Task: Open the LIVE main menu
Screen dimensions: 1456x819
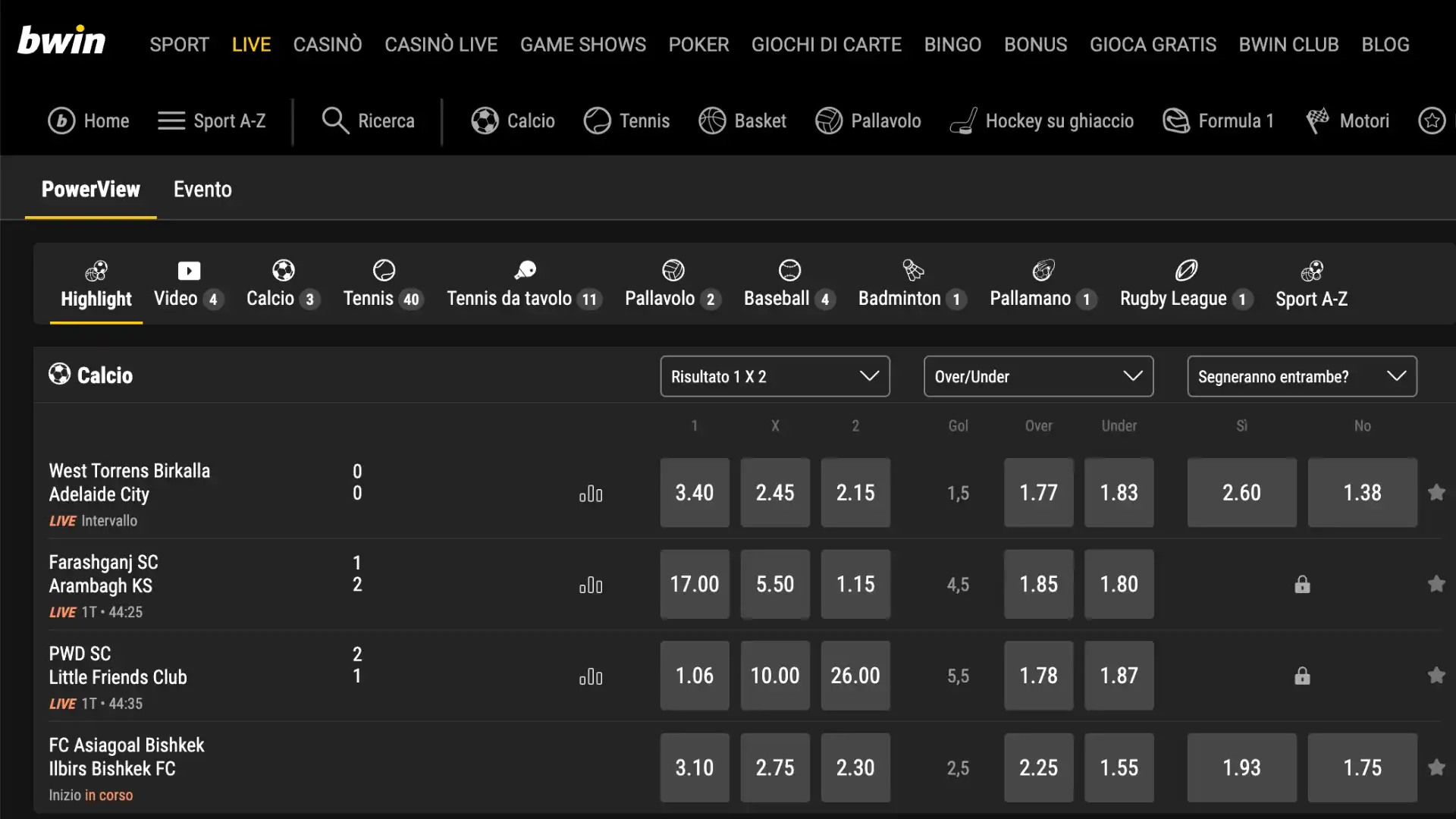Action: 251,45
